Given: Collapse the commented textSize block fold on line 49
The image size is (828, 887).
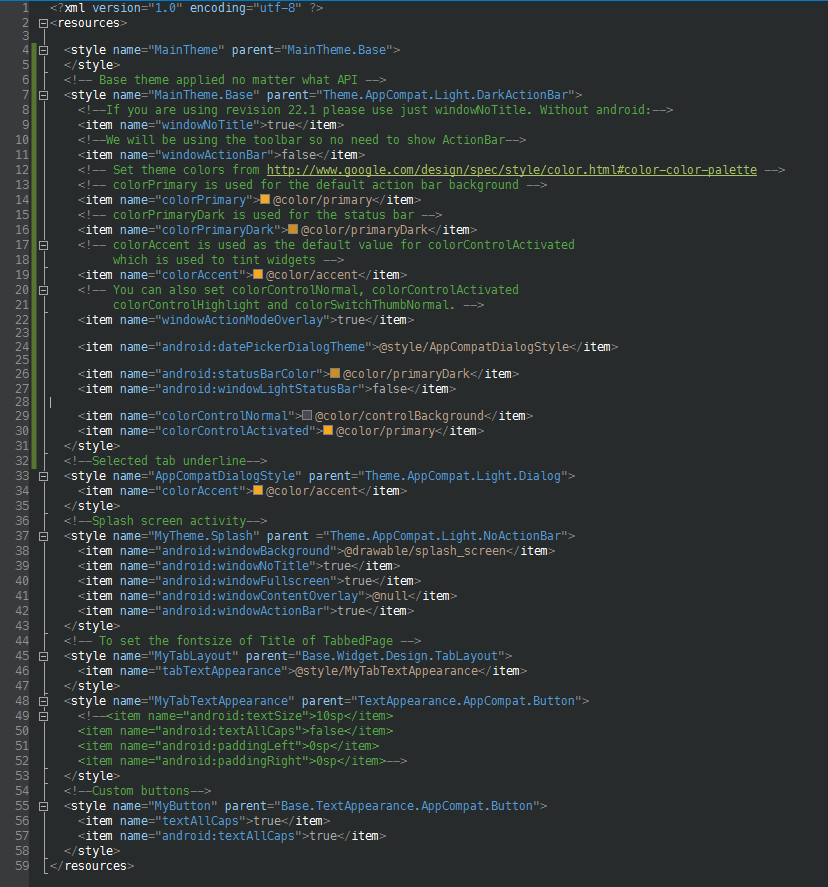Looking at the screenshot, I should (43, 717).
